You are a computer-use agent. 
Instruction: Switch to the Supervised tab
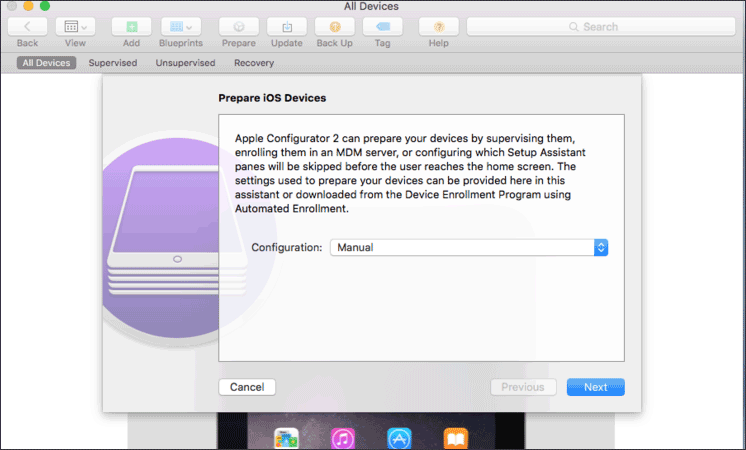(x=113, y=63)
